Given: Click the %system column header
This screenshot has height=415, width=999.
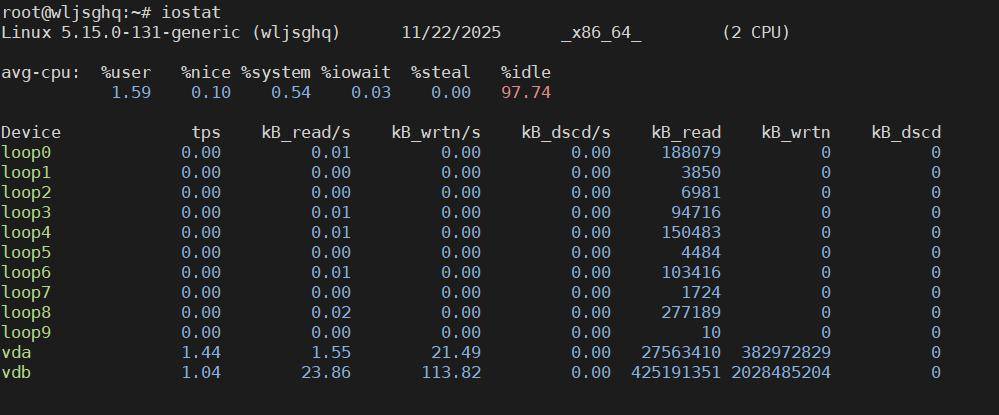Looking at the screenshot, I should [x=276, y=73].
